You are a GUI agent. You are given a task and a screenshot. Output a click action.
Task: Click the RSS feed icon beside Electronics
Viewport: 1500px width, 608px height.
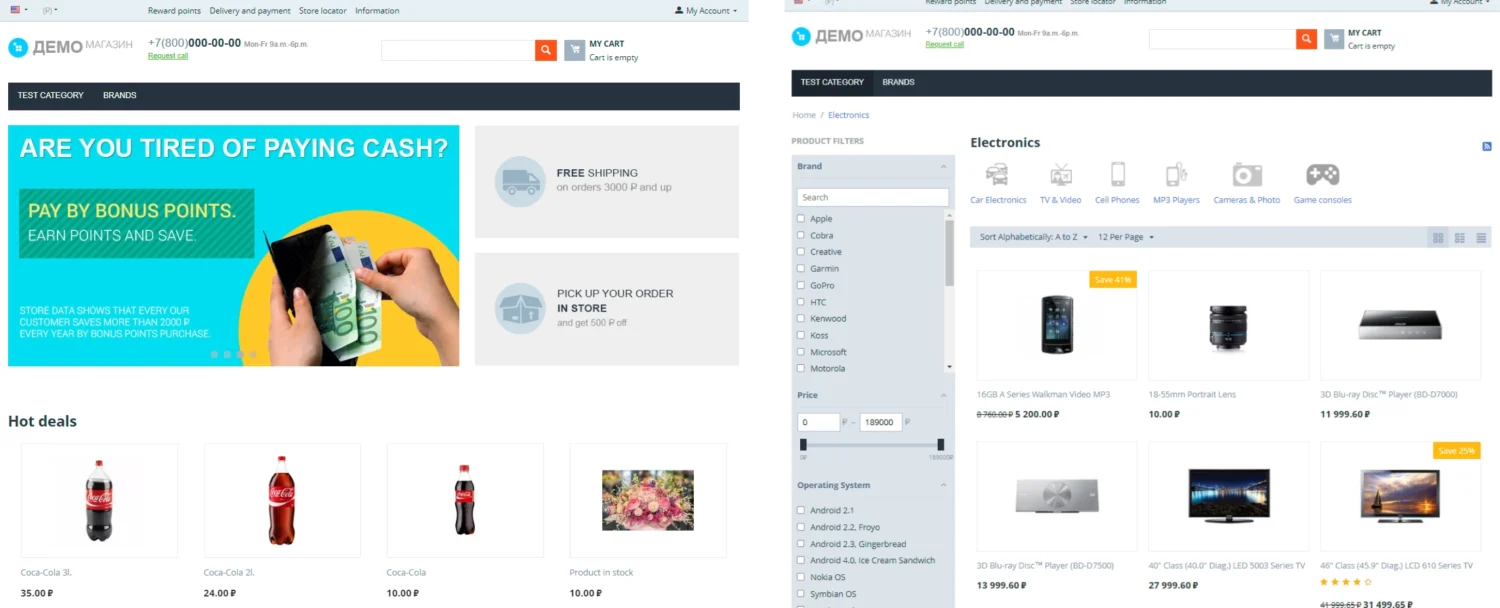tap(1487, 146)
